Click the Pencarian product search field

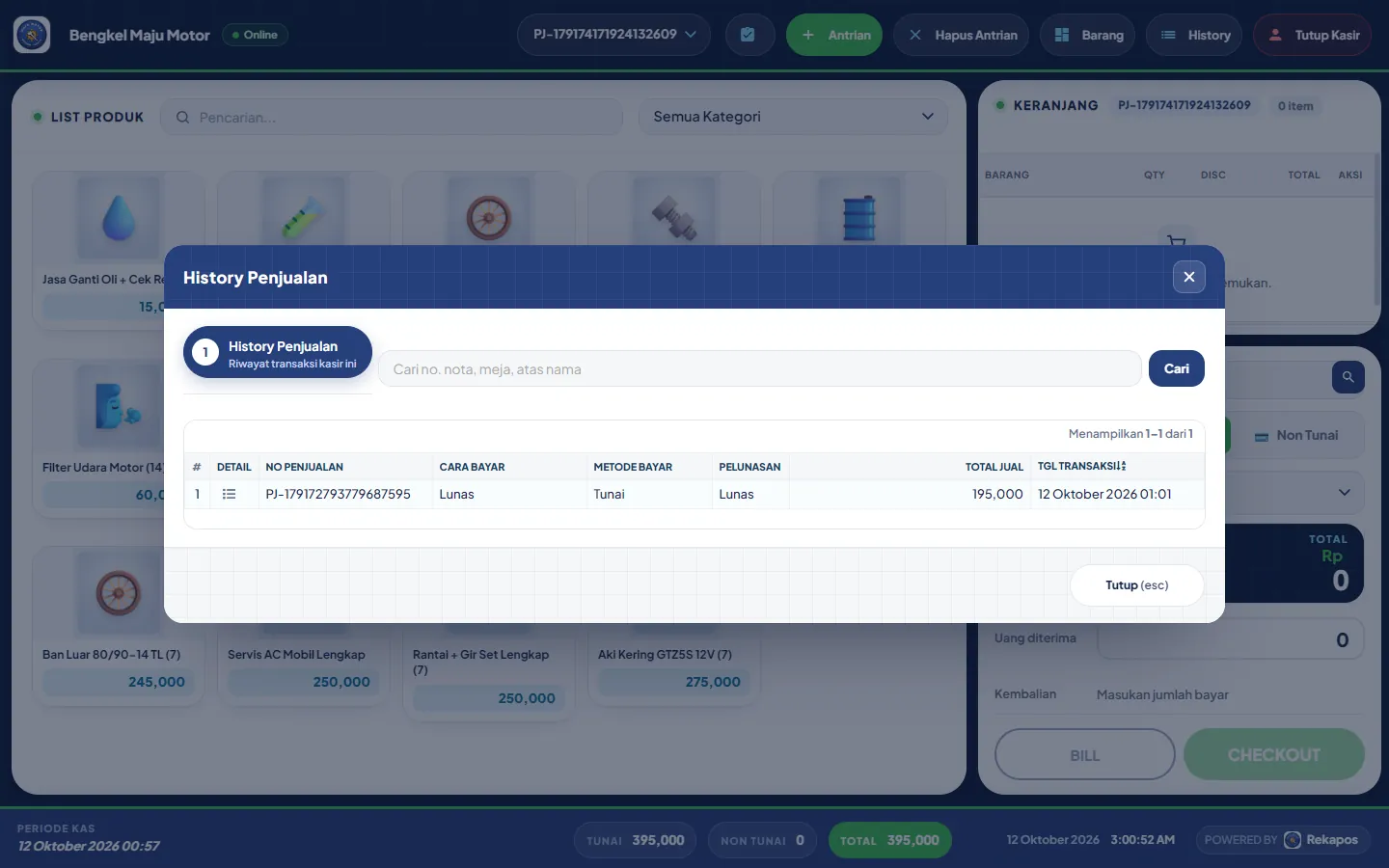[x=392, y=117]
